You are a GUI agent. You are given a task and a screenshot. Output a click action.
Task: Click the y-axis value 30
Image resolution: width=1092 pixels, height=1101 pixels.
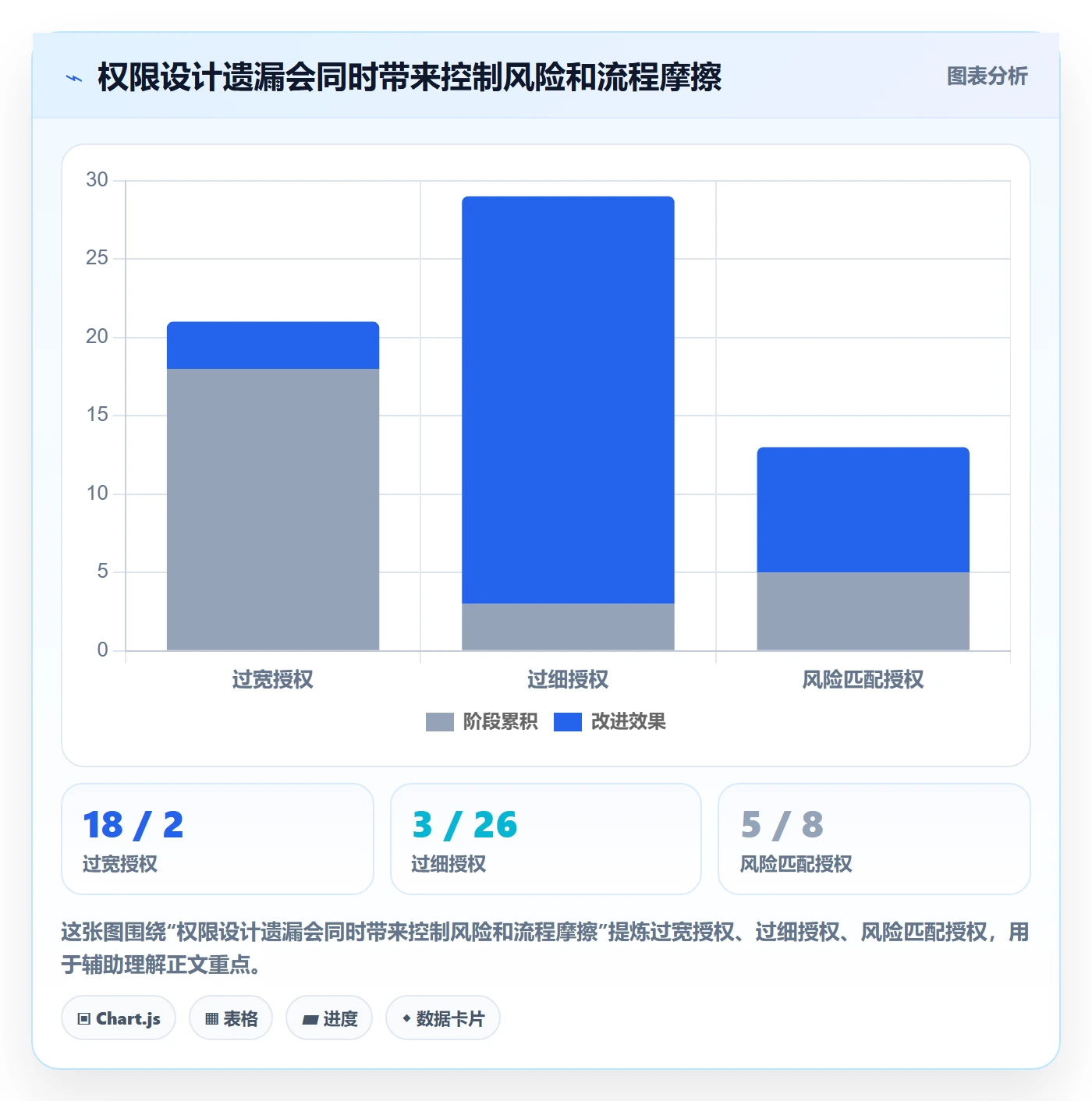(x=97, y=180)
